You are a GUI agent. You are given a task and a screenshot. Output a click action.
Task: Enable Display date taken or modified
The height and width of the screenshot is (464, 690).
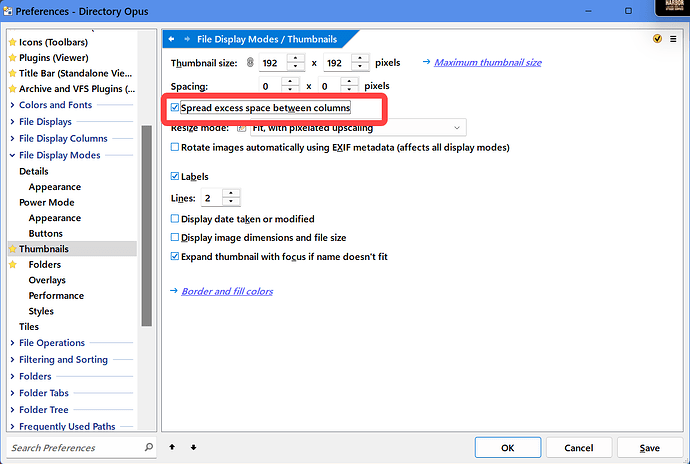[x=175, y=219]
